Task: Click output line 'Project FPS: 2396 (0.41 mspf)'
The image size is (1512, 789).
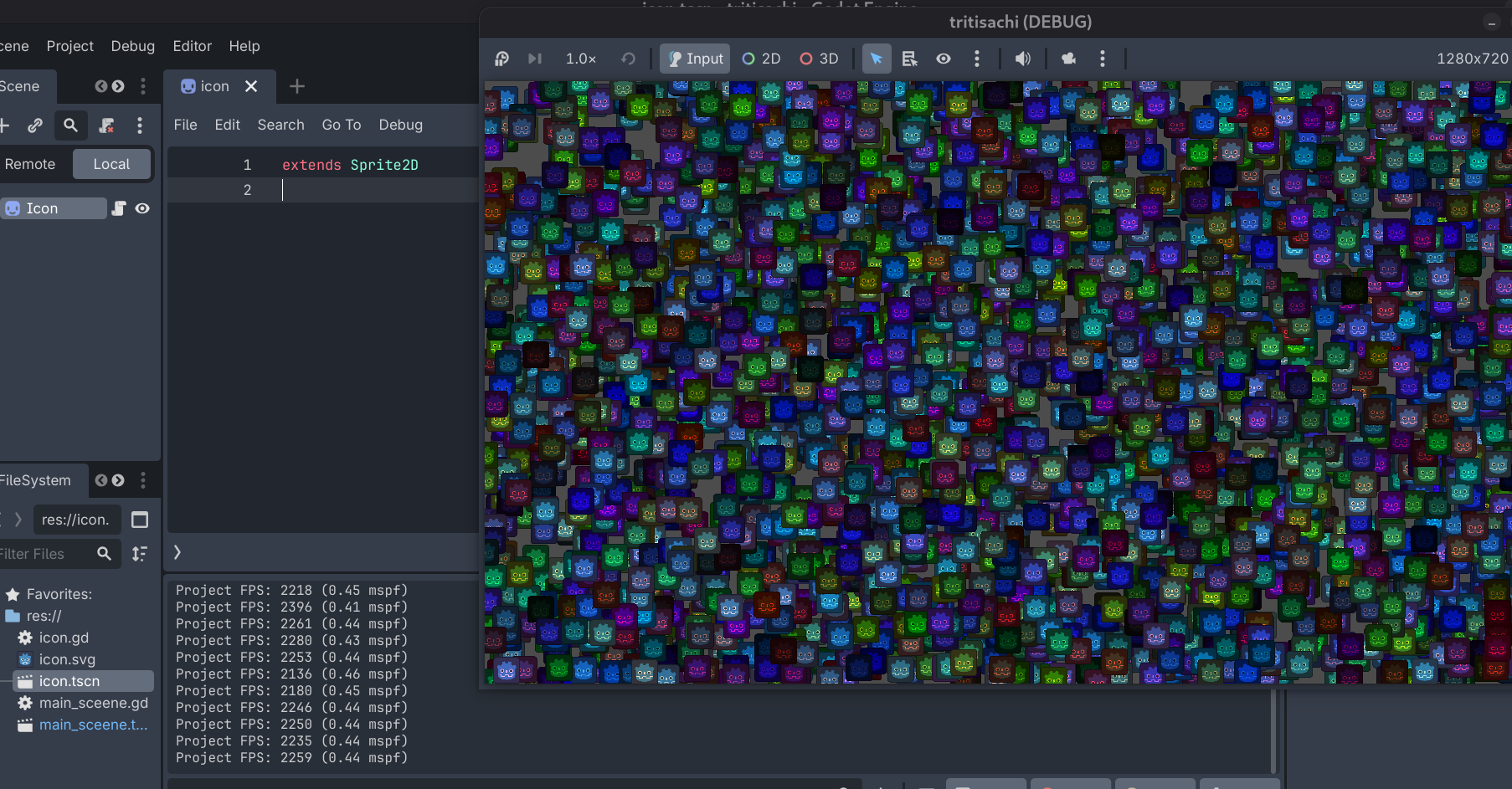Action: 291,607
